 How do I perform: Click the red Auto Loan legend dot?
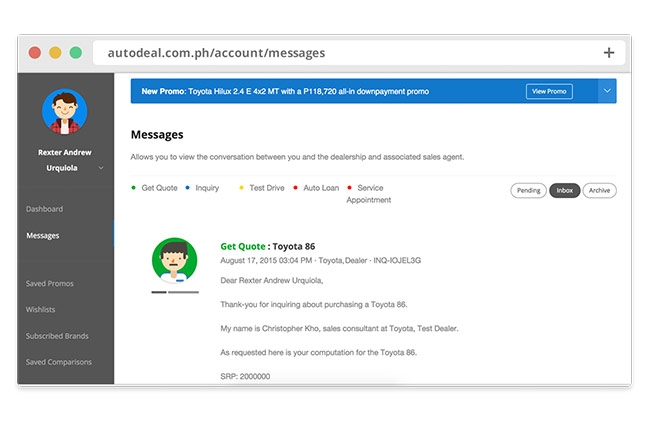(295, 187)
